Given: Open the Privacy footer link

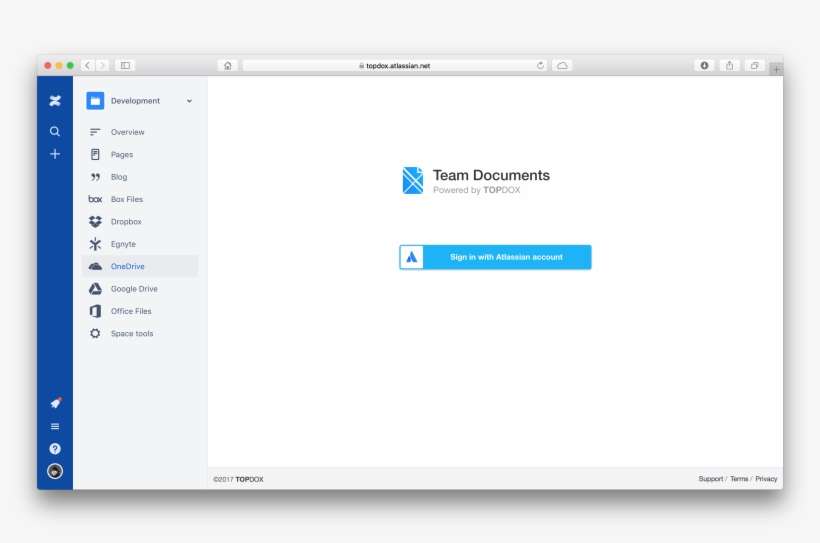Looking at the screenshot, I should click(766, 479).
